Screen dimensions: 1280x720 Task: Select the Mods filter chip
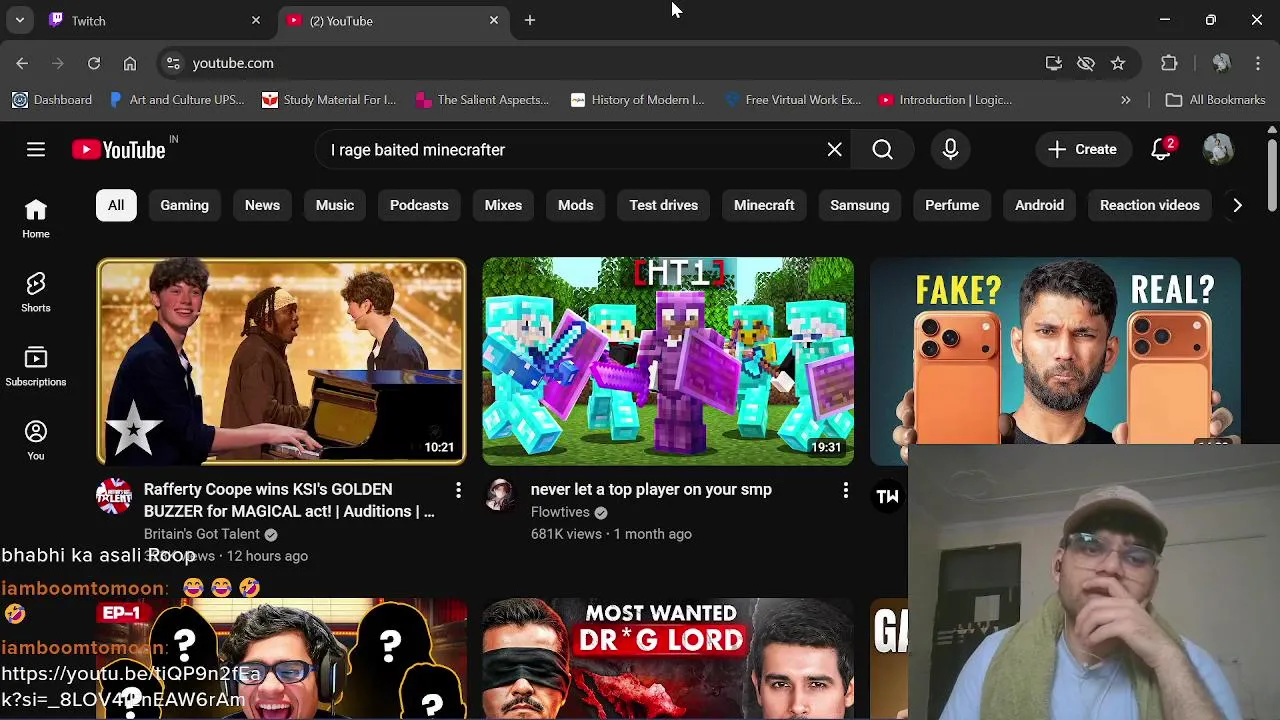point(575,205)
